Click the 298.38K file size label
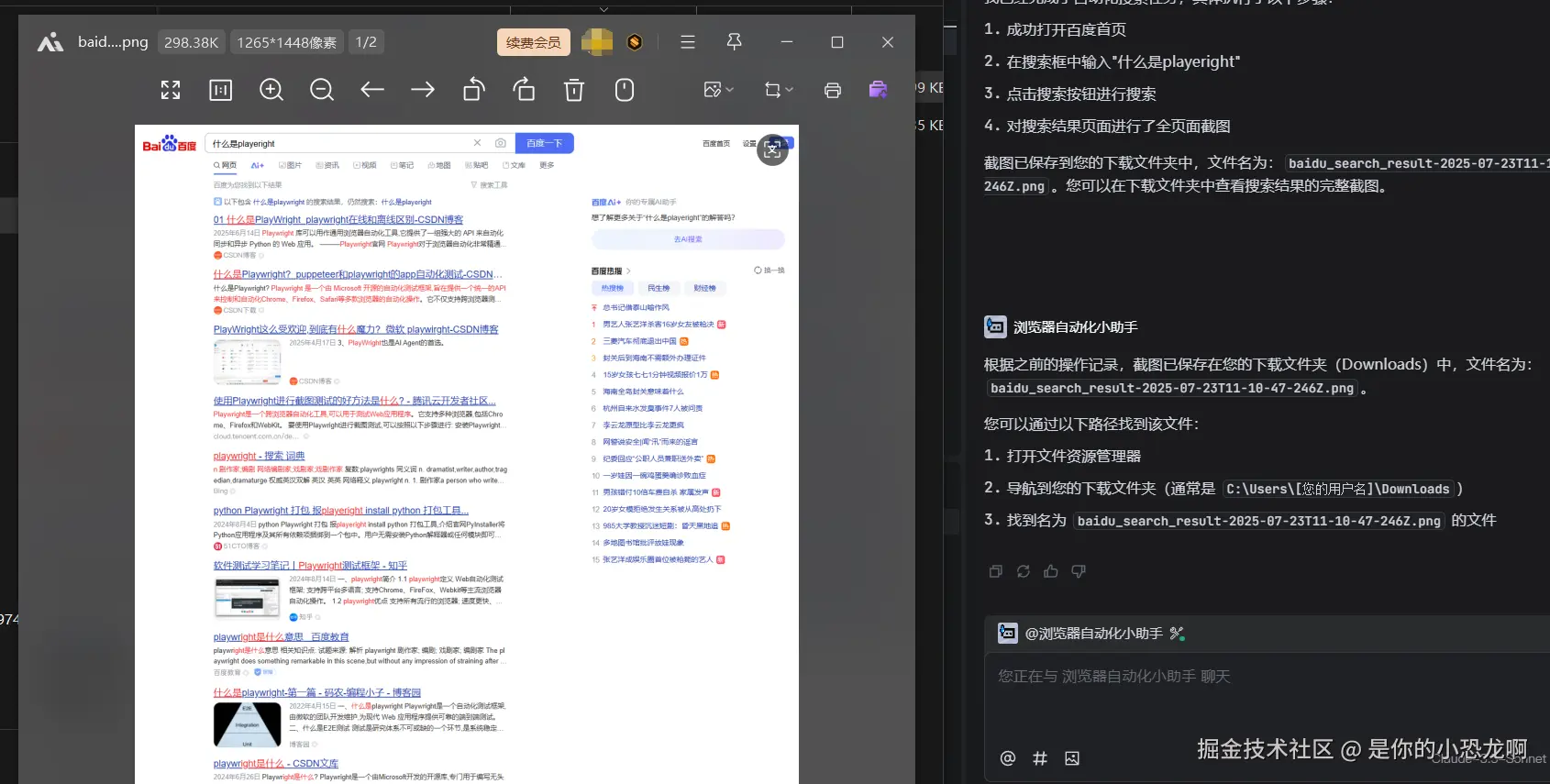This screenshot has width=1550, height=784. [x=191, y=42]
